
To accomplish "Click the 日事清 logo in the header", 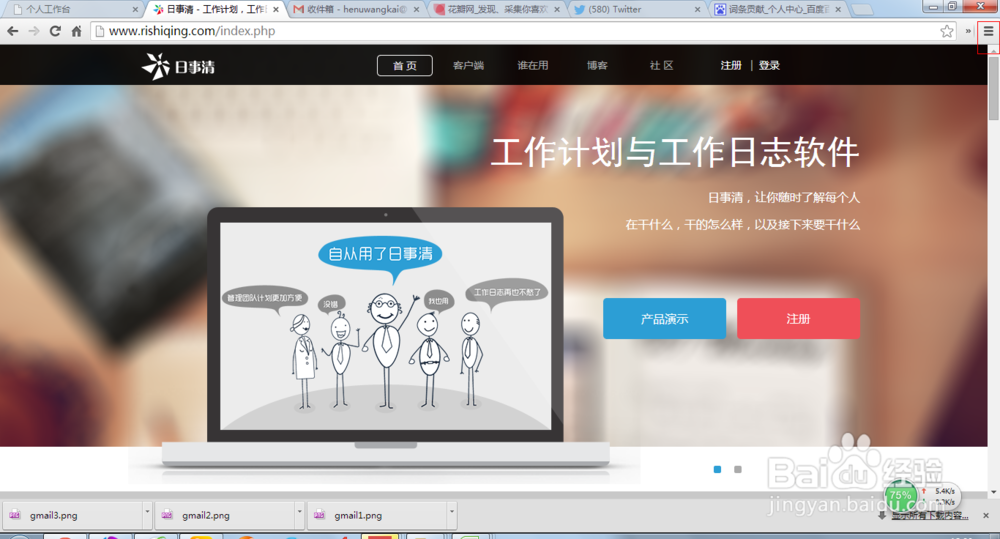I will [x=178, y=66].
